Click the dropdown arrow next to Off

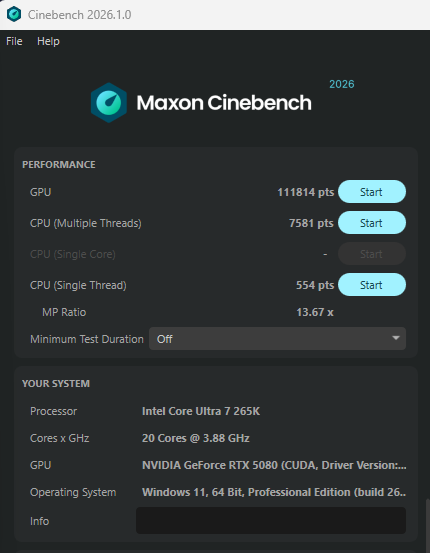click(396, 338)
